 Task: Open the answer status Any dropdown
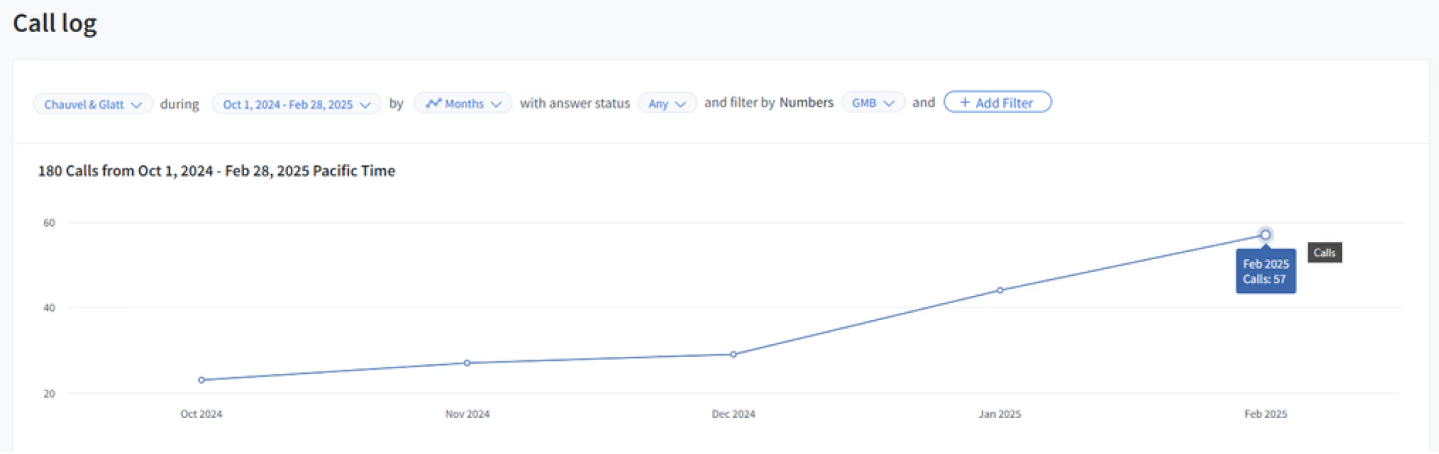click(667, 104)
